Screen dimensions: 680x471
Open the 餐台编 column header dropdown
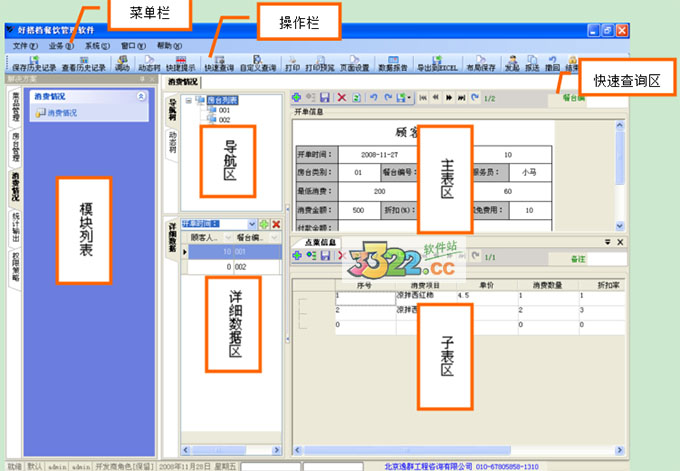click(x=274, y=237)
